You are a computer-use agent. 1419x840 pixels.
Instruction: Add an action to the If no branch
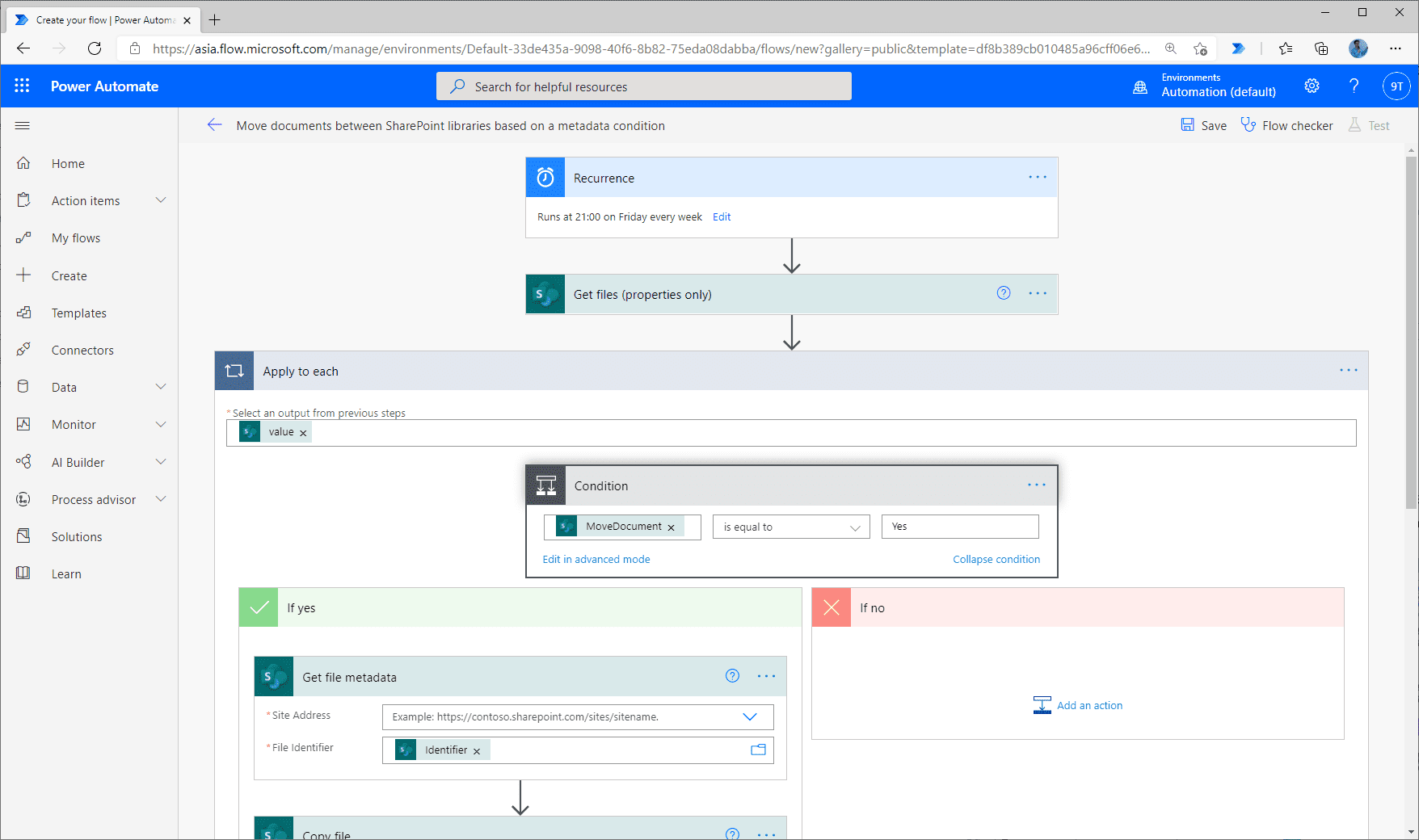pos(1078,705)
